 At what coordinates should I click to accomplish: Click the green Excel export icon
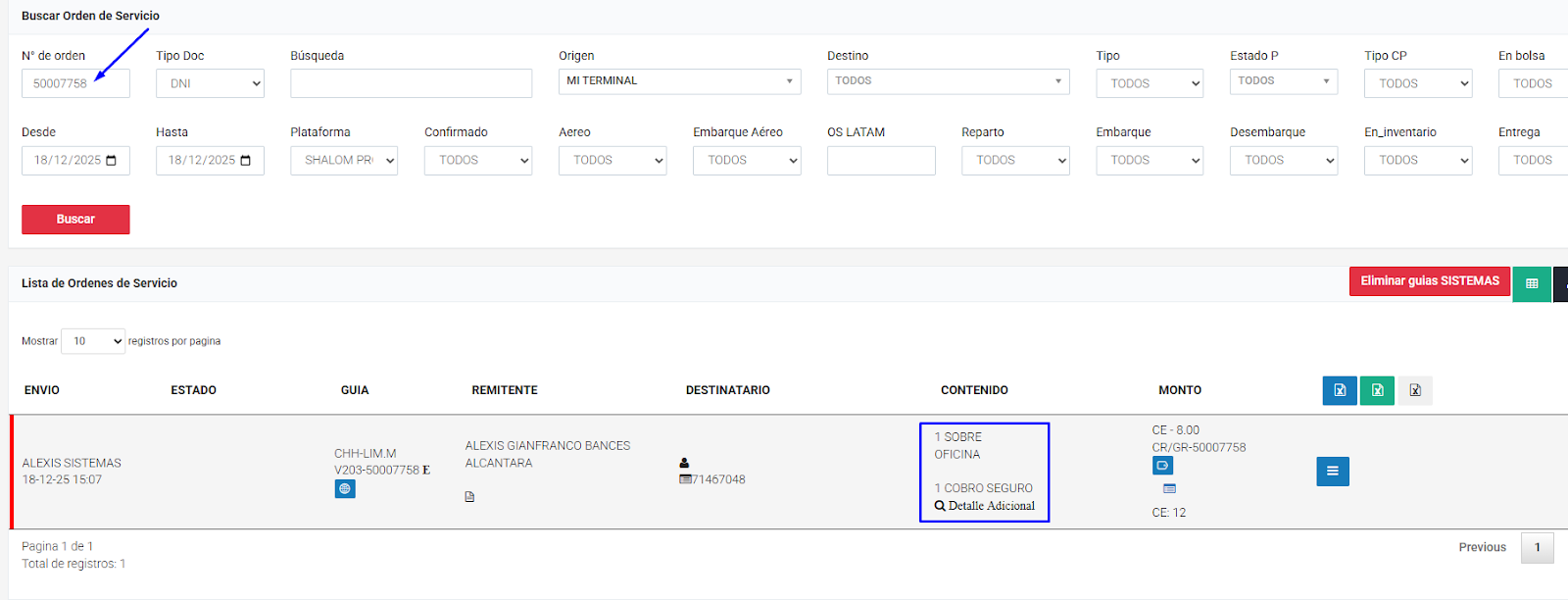tap(1377, 390)
